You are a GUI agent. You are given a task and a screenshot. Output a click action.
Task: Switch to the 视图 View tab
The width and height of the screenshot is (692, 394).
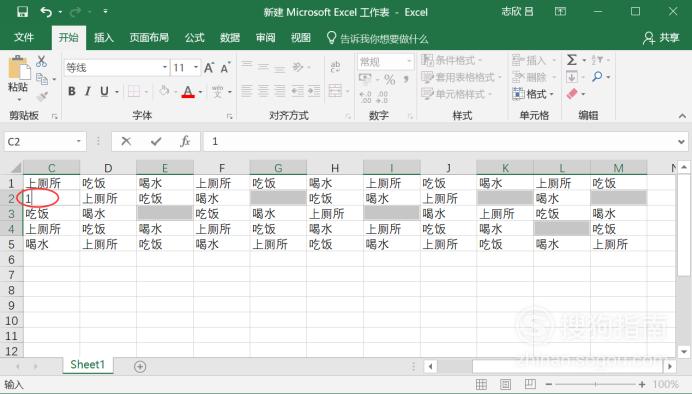tap(301, 38)
